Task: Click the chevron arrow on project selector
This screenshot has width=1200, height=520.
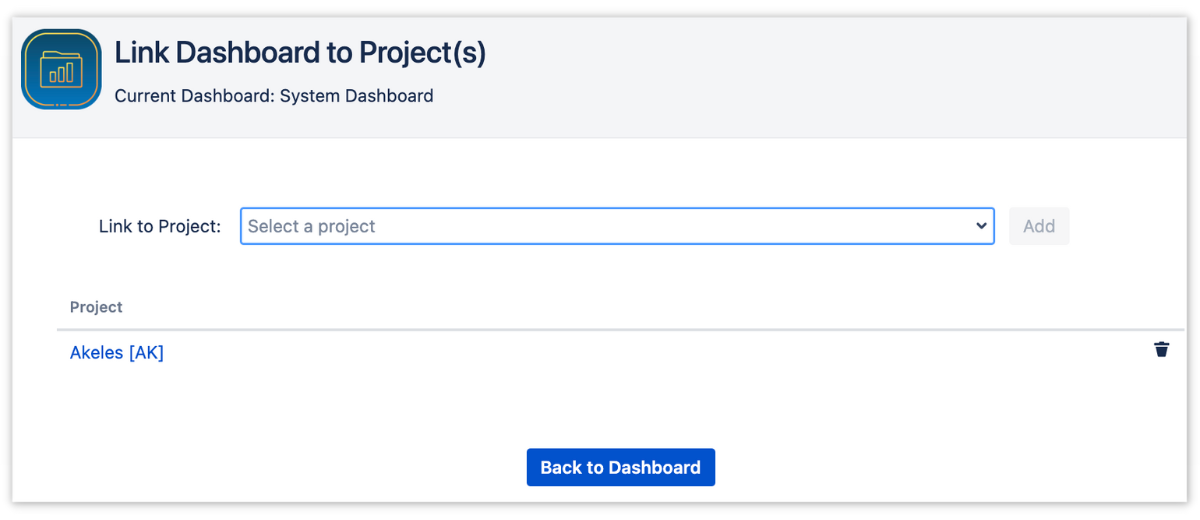Action: pos(981,226)
